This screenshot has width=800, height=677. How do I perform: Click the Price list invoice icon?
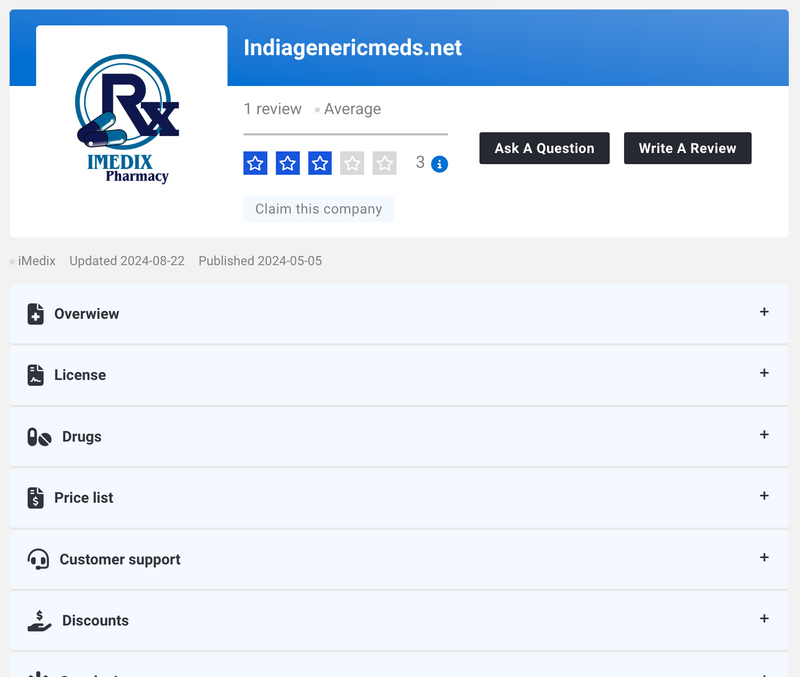35,497
